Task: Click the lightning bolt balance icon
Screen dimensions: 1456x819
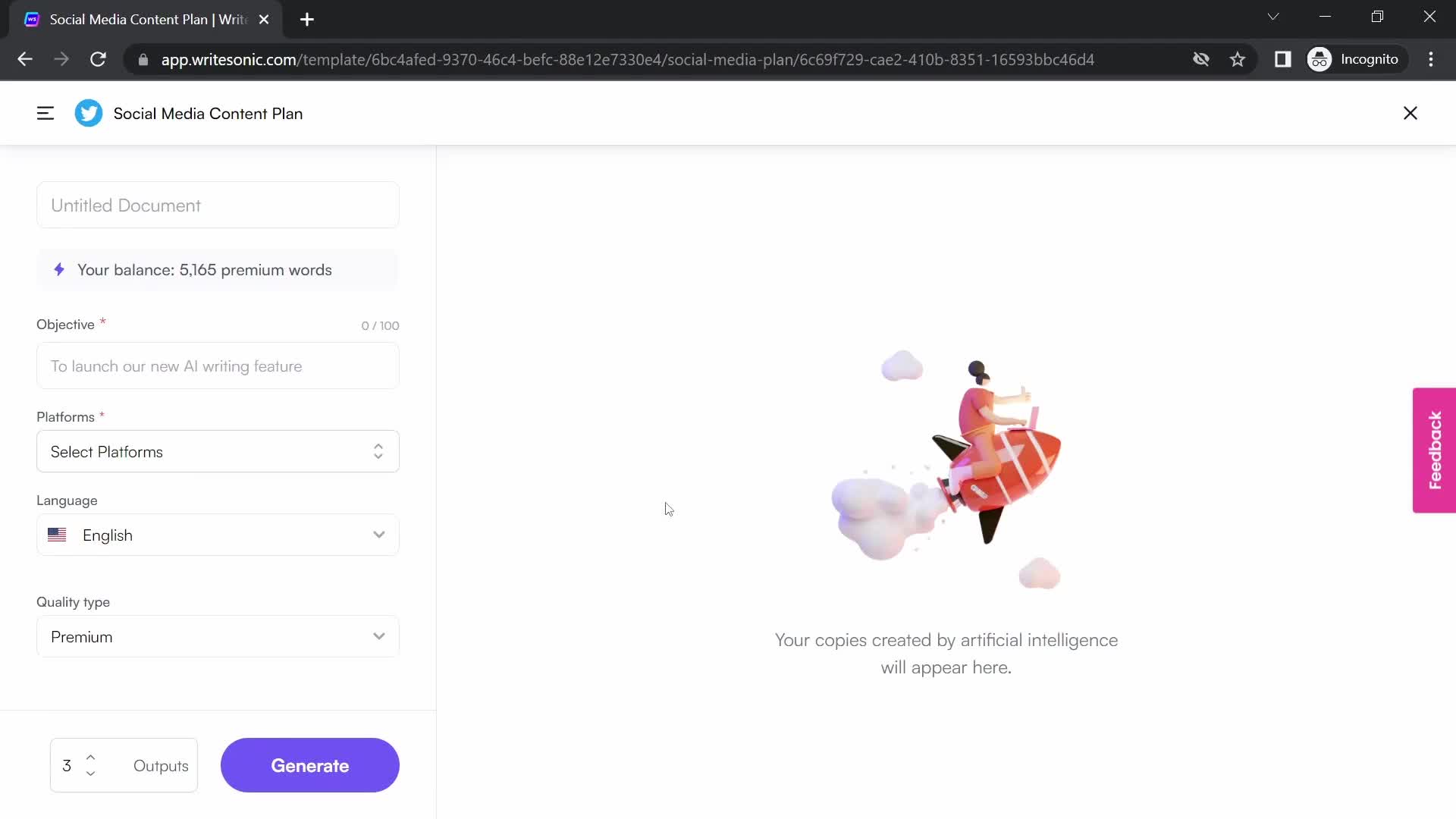Action: 60,269
